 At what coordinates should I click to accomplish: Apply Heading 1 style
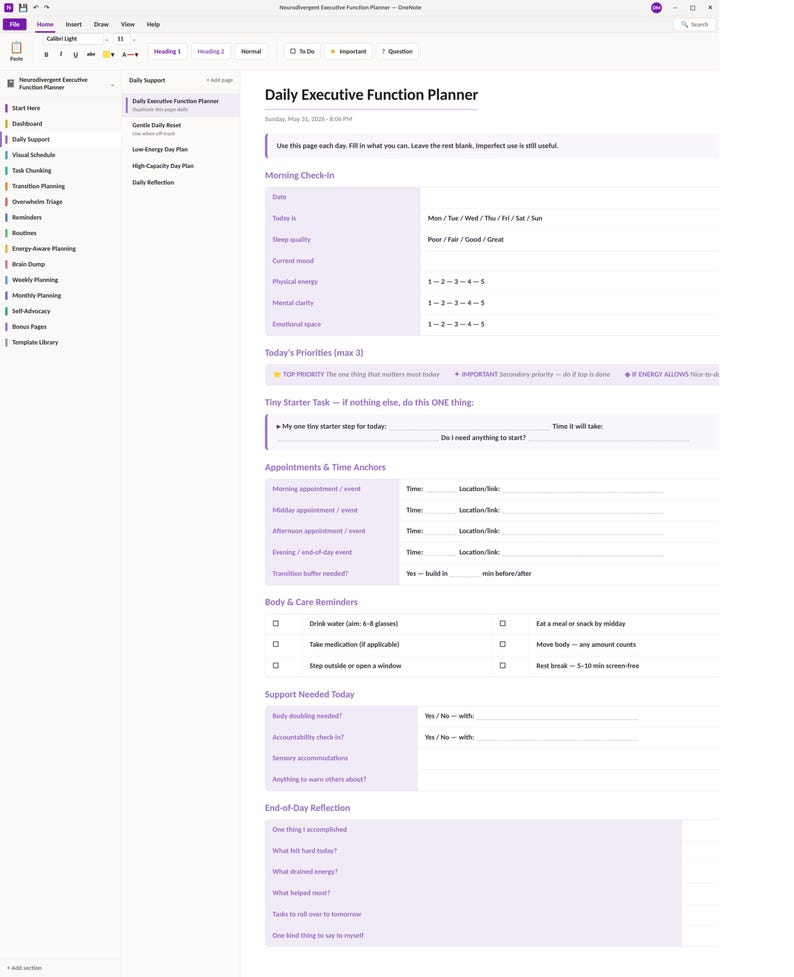coord(167,52)
